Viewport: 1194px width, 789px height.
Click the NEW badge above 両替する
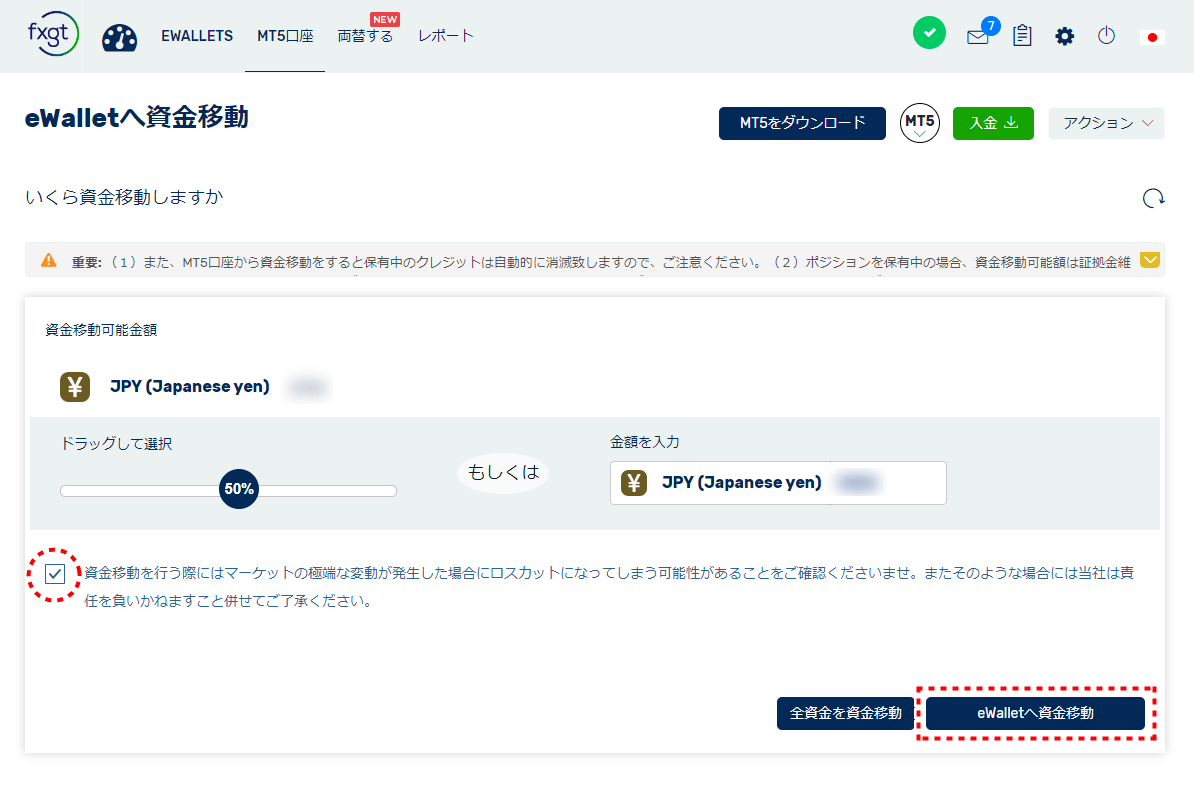point(385,19)
